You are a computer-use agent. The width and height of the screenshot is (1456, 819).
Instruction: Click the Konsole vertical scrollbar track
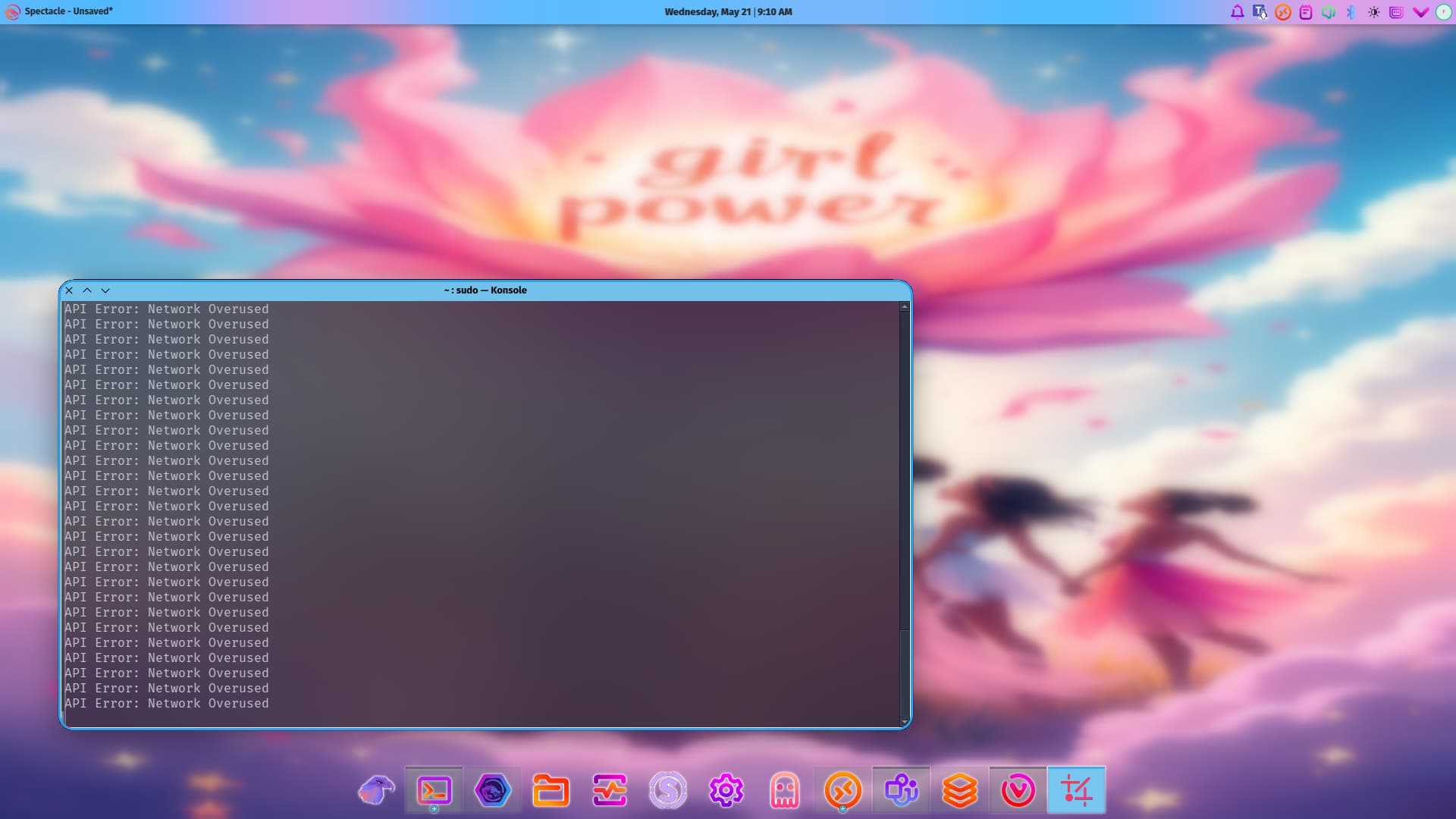[x=904, y=514]
